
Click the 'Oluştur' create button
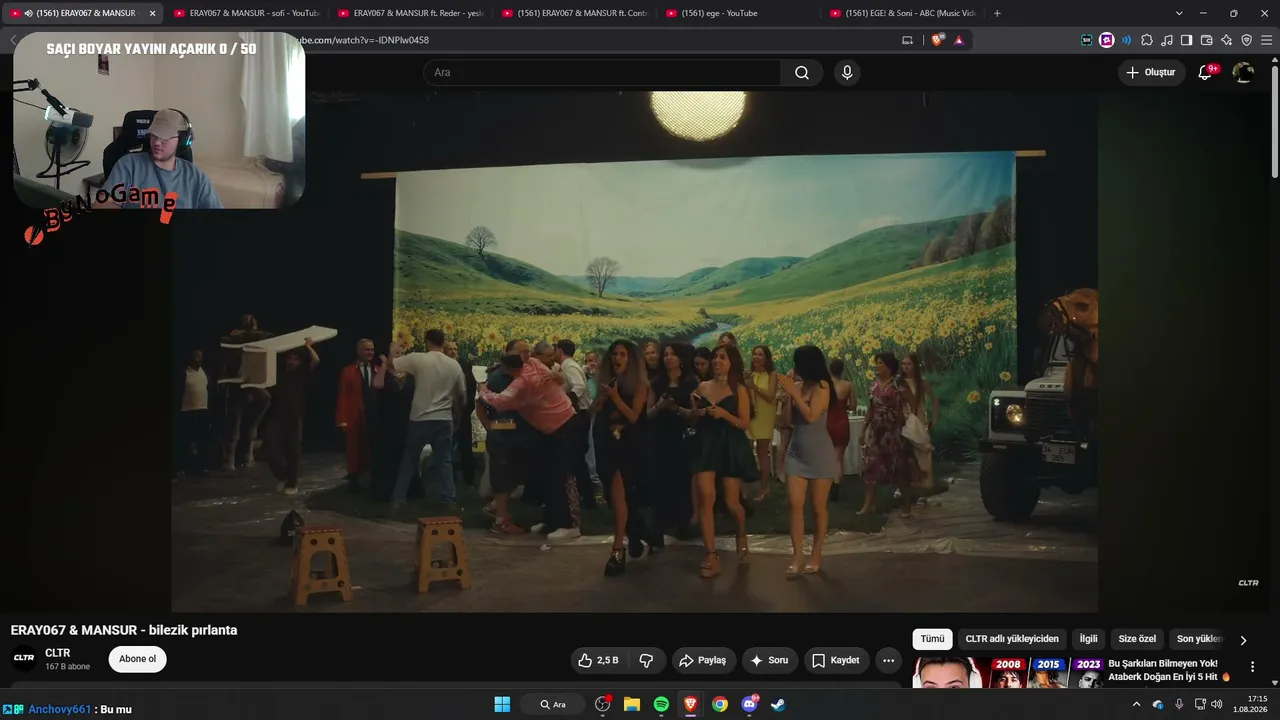(x=1151, y=72)
